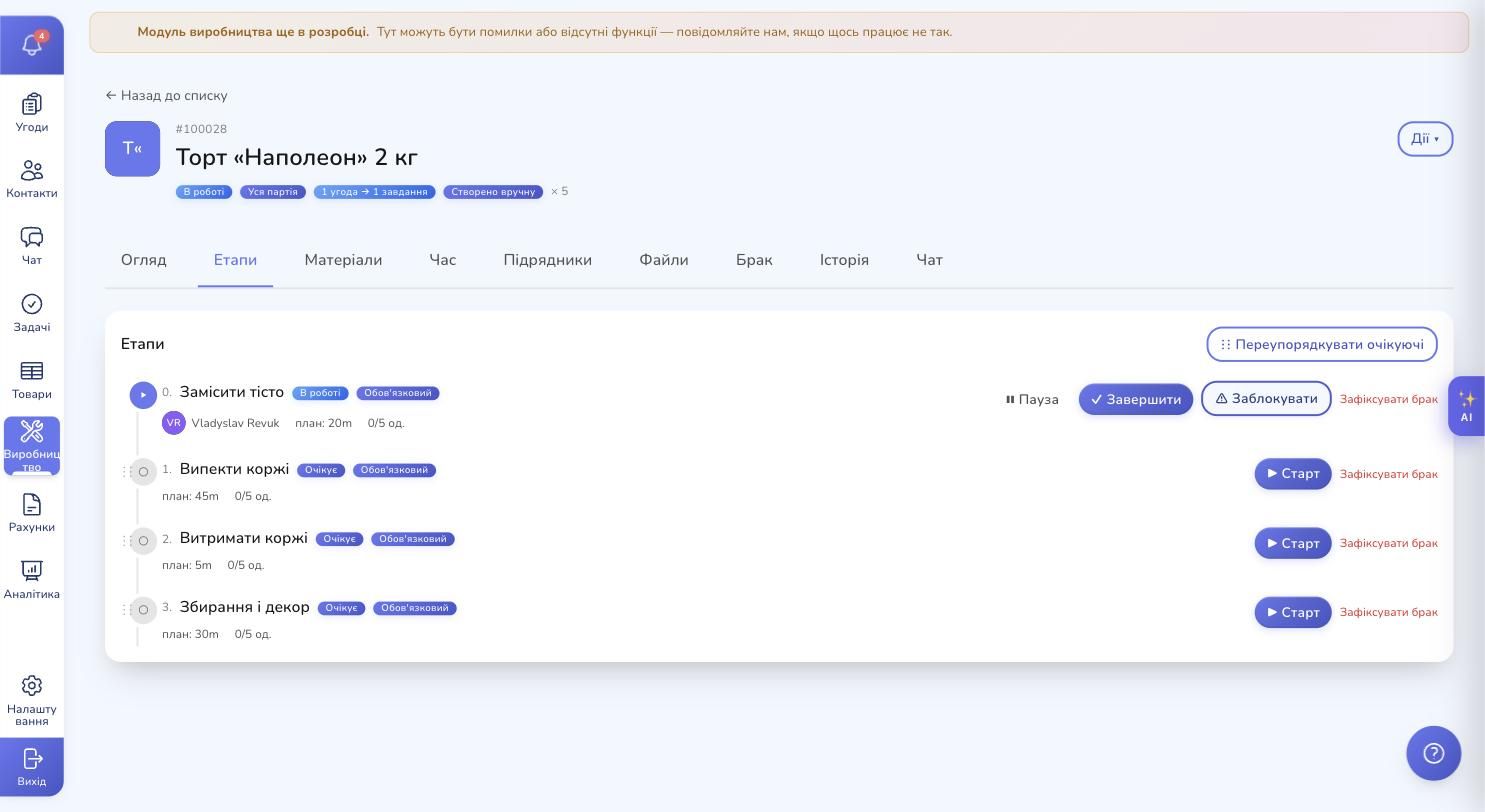Open Контакти in the sidebar

tap(32, 180)
